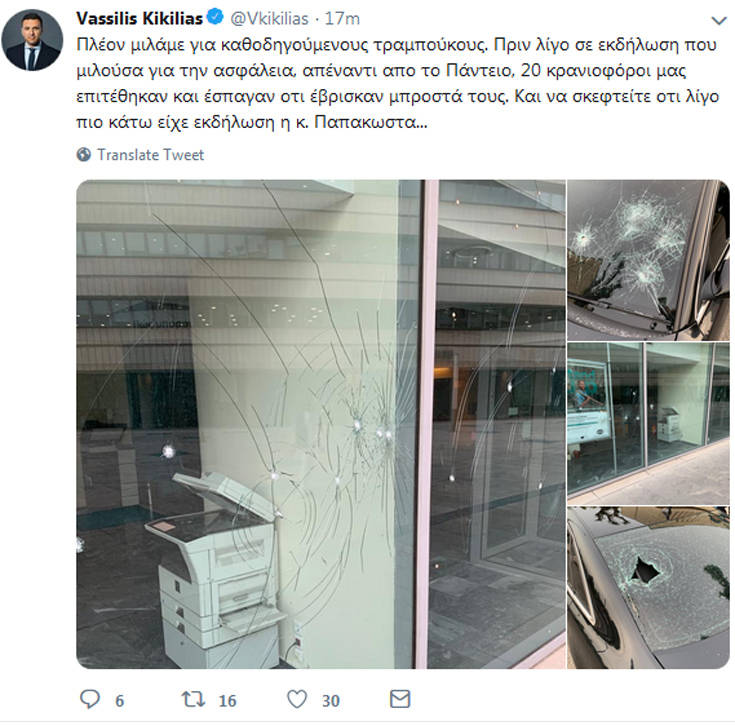This screenshot has height=726, width=735.
Task: Open the @Vkikilias handle link
Action: tap(269, 19)
